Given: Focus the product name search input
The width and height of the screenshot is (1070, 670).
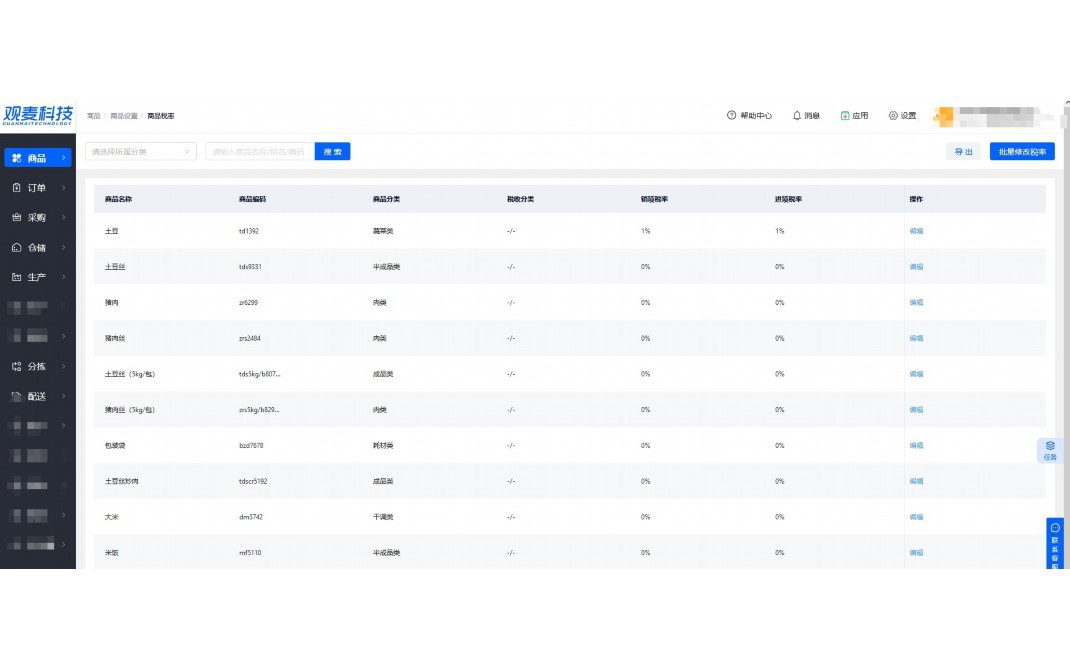Looking at the screenshot, I should (x=259, y=152).
